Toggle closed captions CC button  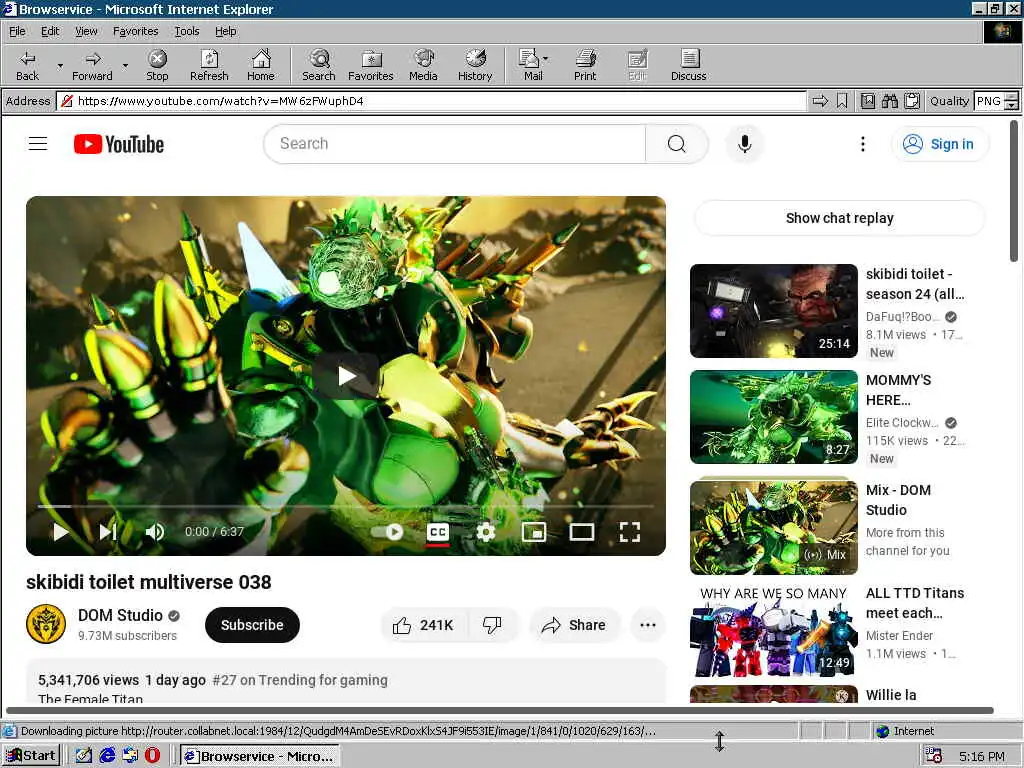click(x=438, y=532)
